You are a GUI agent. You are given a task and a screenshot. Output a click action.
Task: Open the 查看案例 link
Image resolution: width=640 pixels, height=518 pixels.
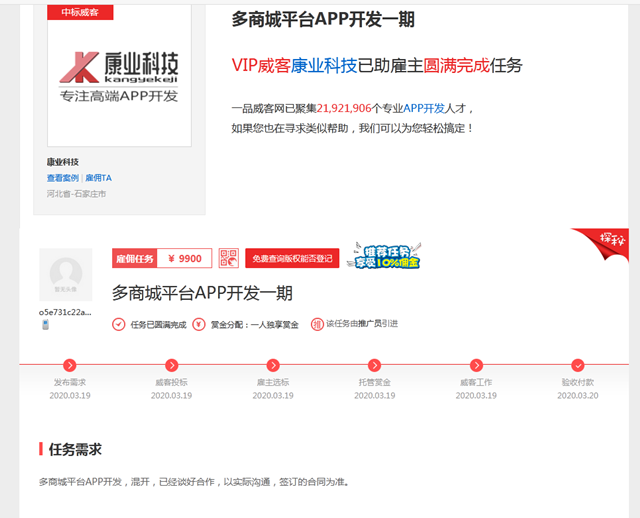(62, 178)
